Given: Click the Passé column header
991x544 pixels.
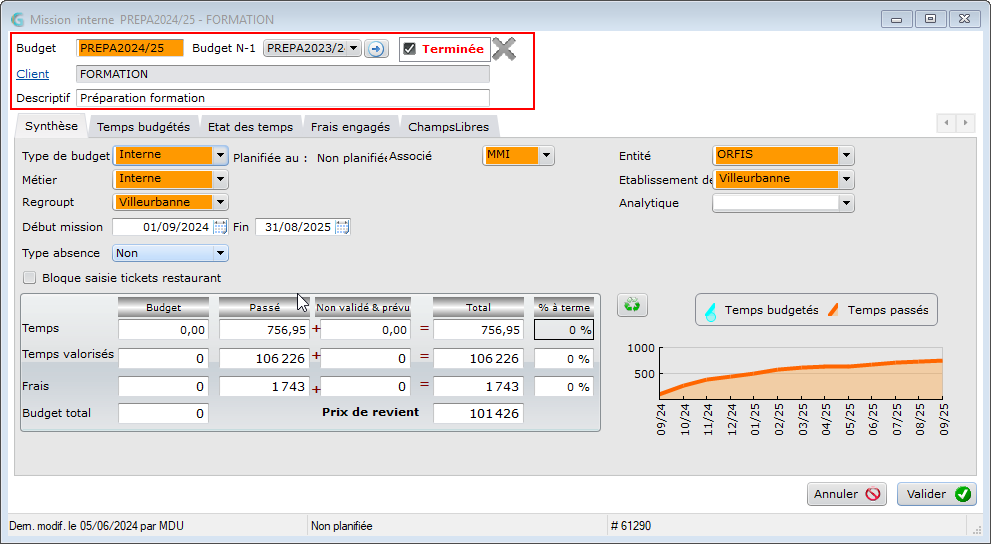Looking at the screenshot, I should point(264,308).
